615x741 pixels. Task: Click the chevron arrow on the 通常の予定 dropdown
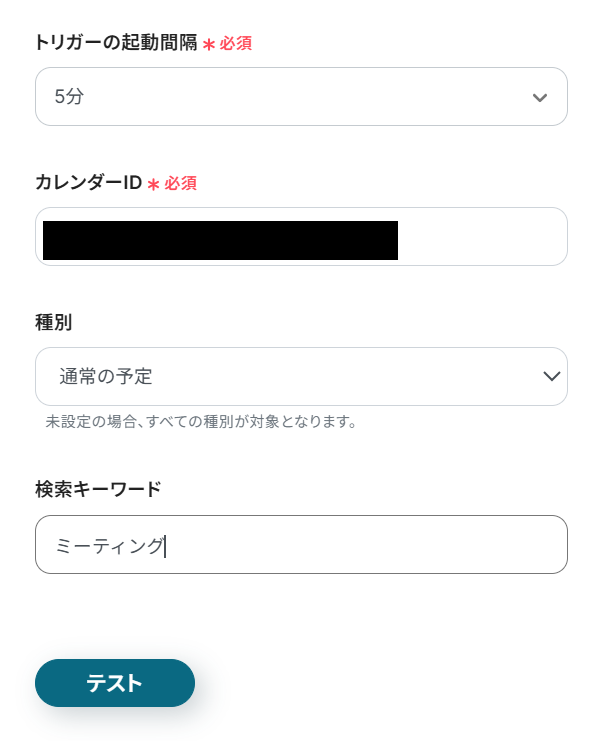coord(551,376)
